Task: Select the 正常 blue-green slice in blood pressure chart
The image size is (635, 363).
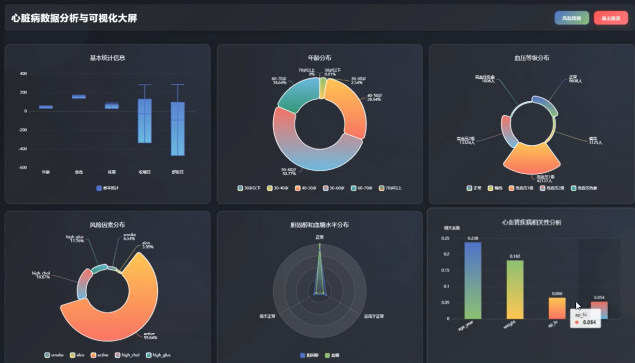Action: tap(546, 105)
